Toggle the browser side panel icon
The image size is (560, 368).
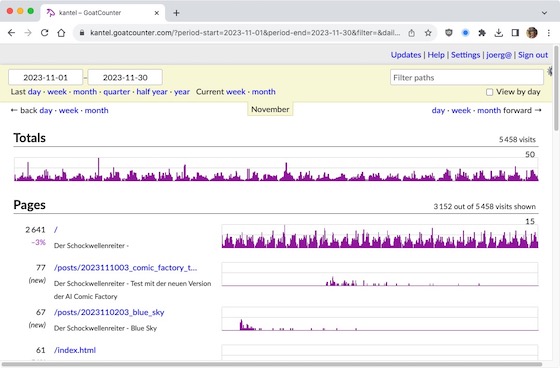pos(515,33)
